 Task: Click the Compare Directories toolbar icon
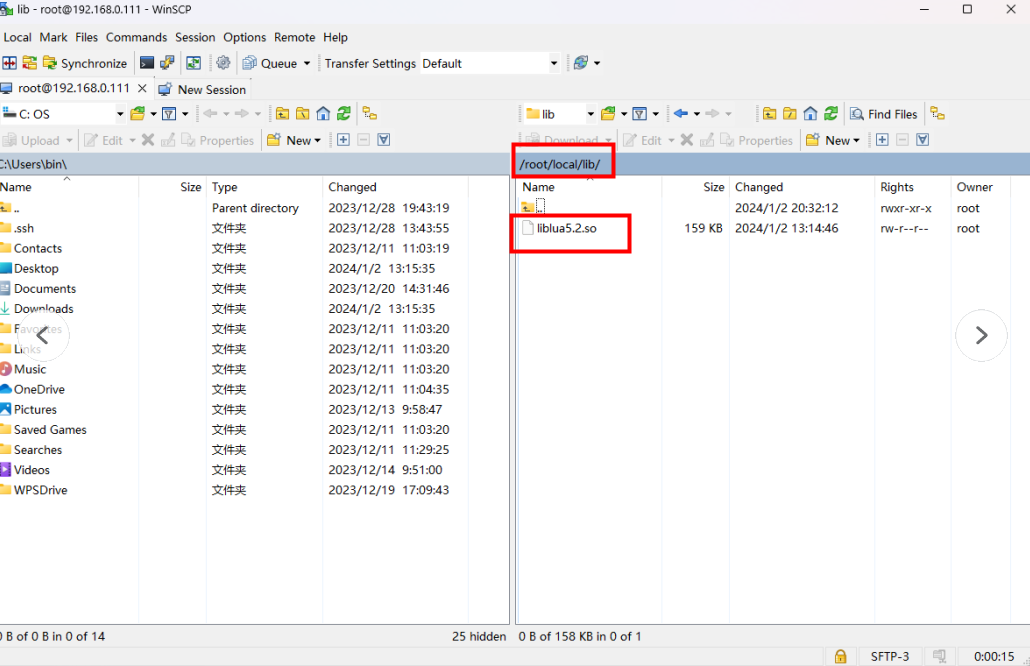(10, 63)
